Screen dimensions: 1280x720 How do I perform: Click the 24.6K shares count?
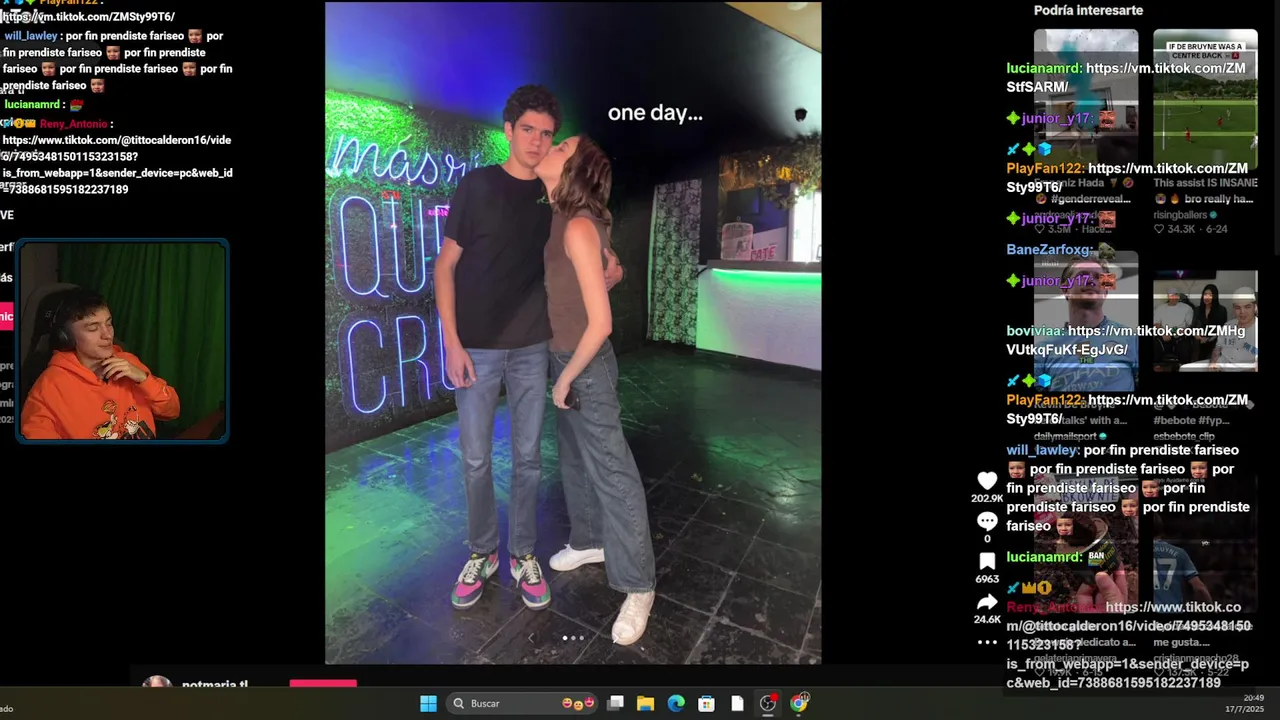pos(987,619)
